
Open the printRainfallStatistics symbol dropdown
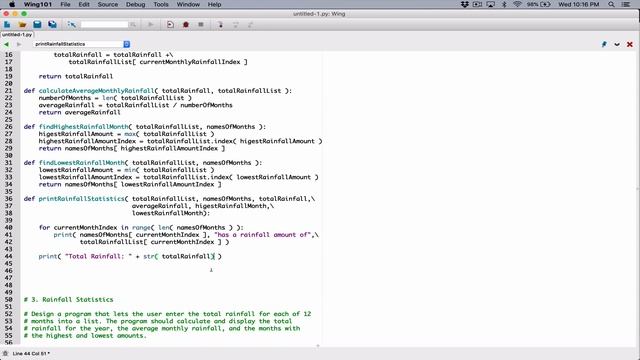tap(127, 44)
